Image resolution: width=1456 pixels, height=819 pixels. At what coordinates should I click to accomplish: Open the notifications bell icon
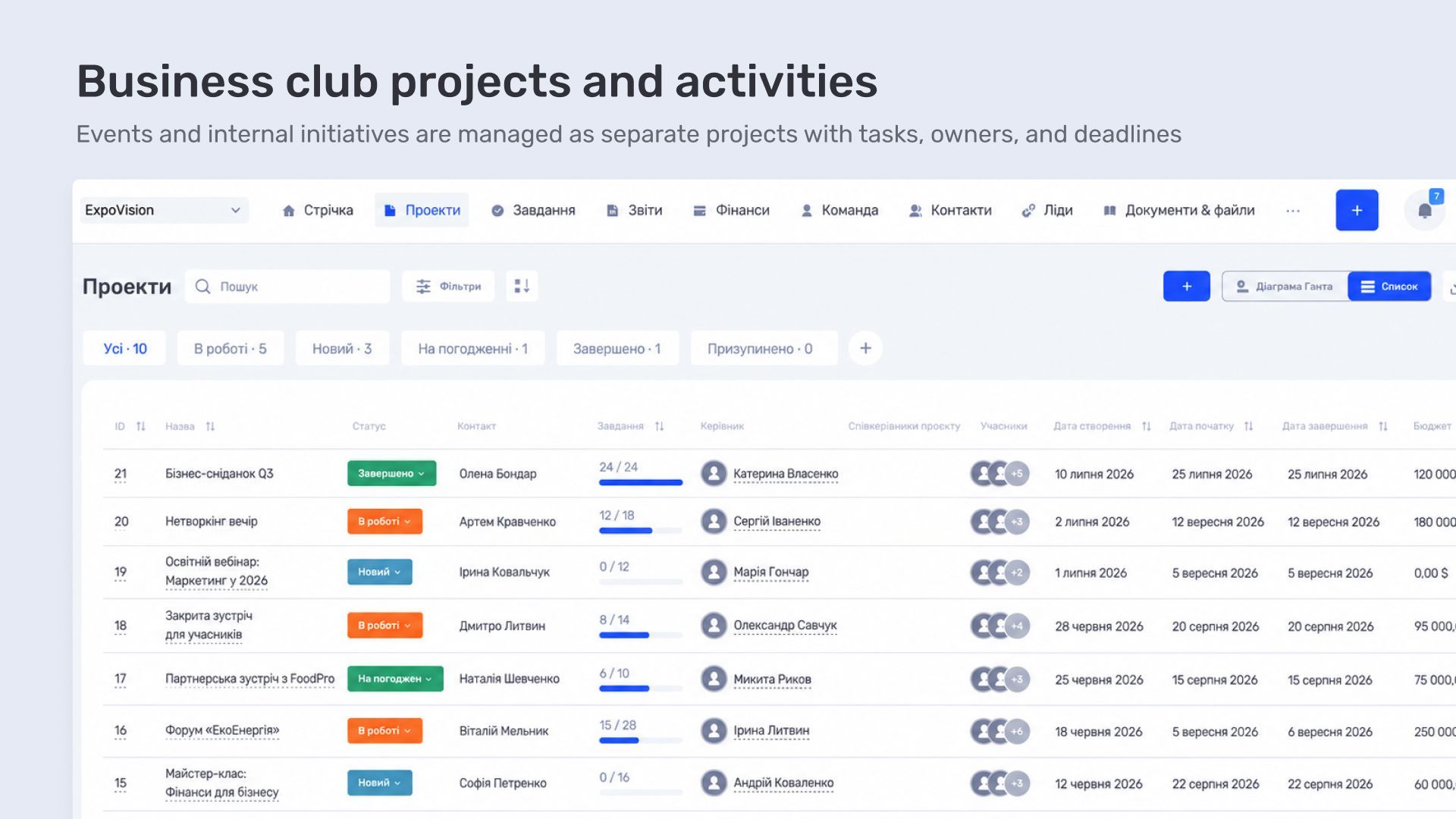click(1424, 211)
